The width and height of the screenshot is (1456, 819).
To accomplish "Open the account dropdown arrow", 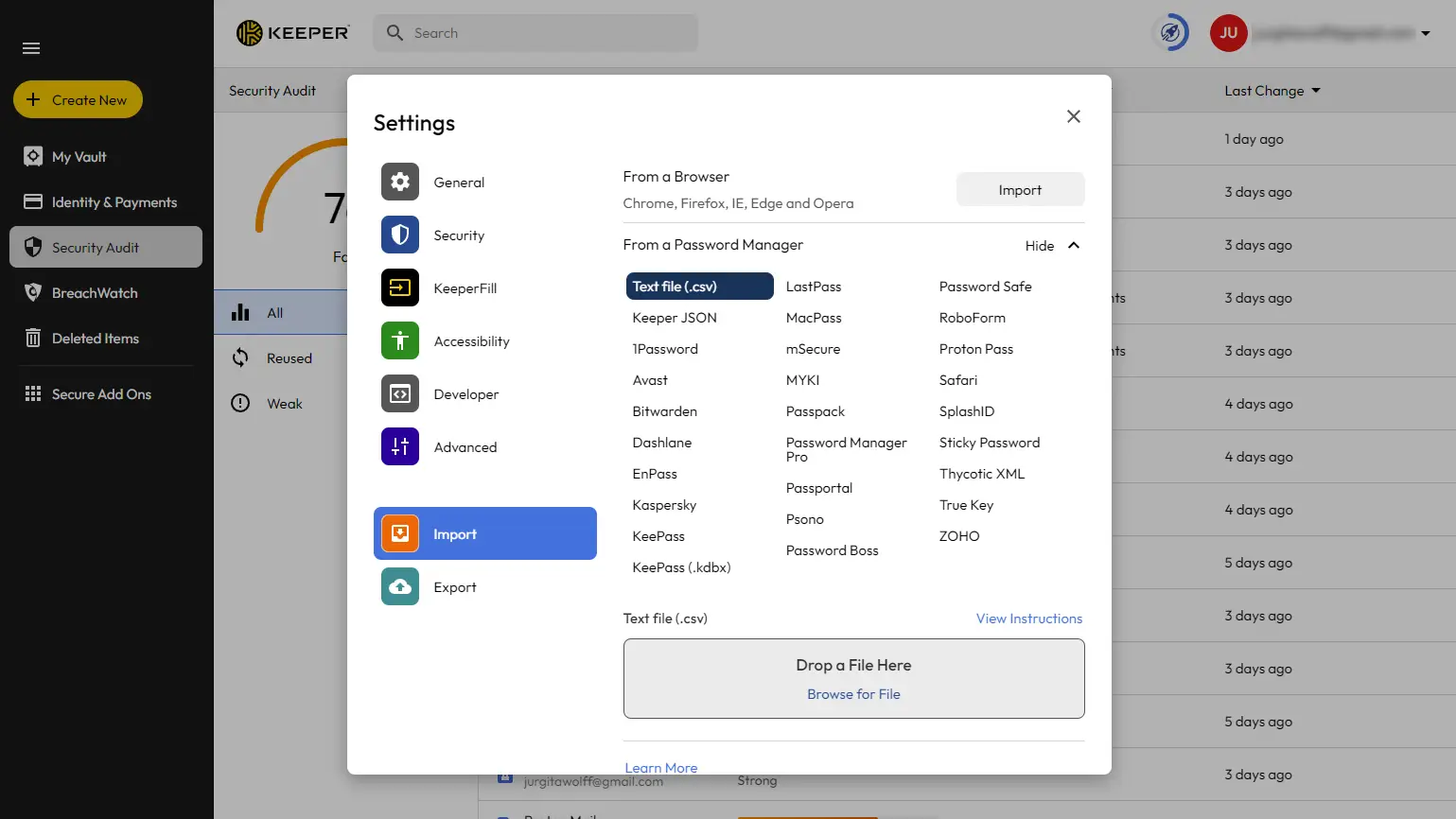I will tap(1426, 34).
